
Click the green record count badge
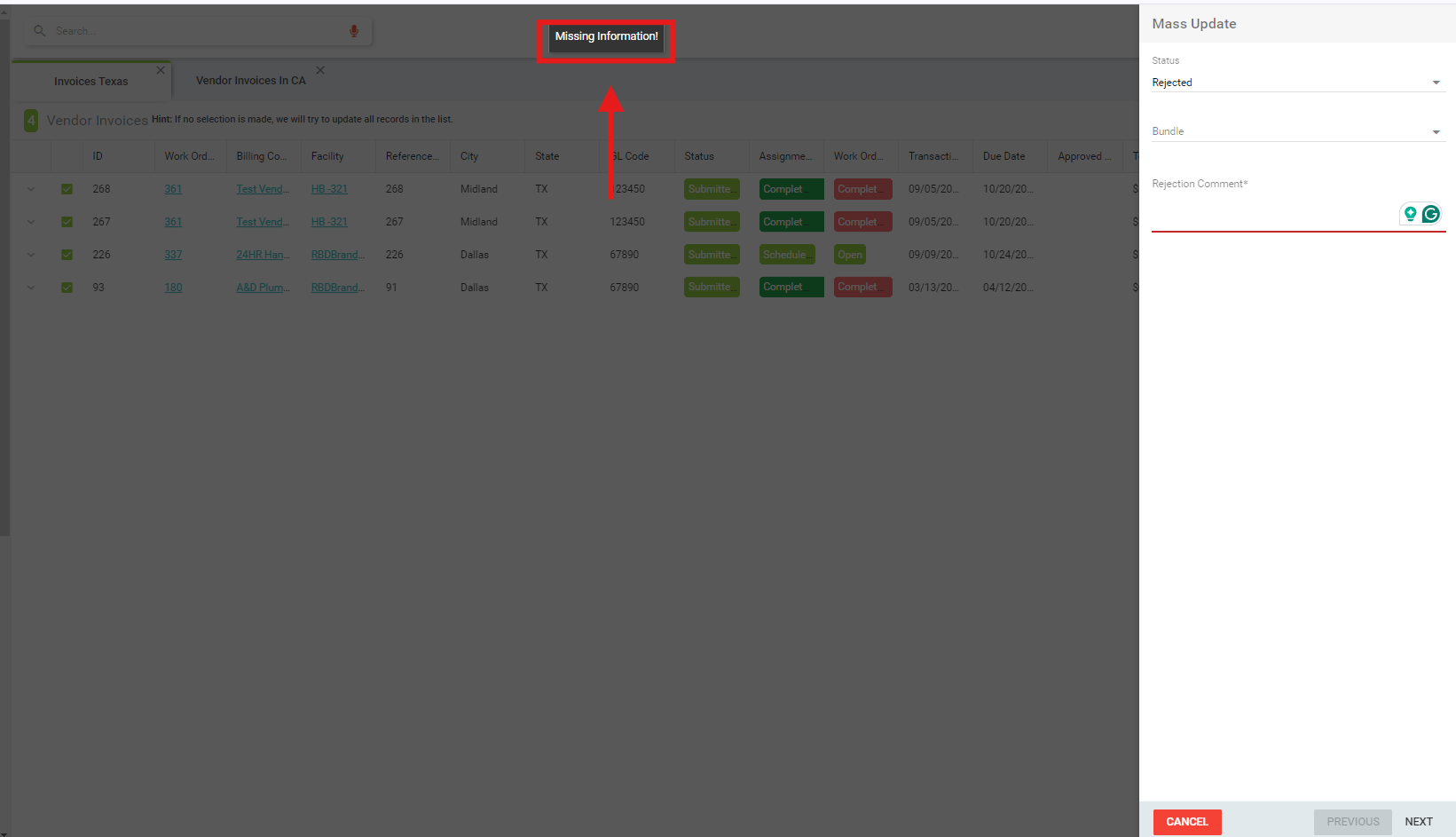(31, 120)
